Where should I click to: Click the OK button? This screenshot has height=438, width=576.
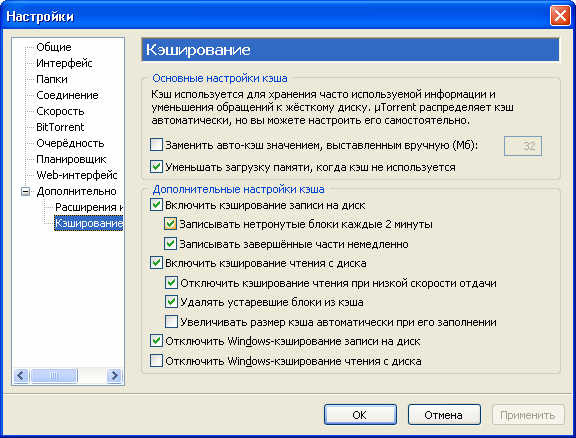point(360,415)
